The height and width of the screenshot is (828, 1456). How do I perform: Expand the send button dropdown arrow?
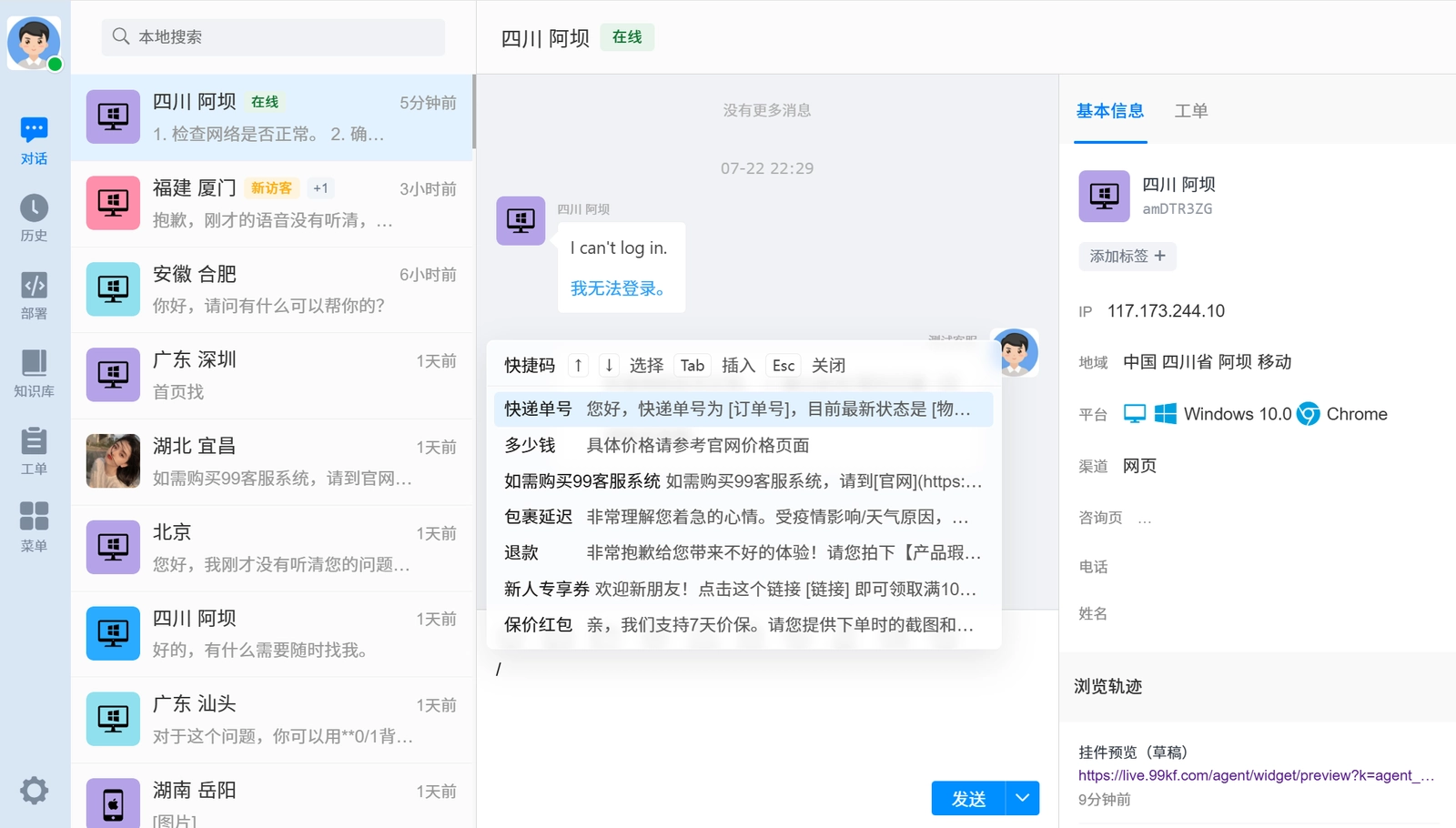1023,798
